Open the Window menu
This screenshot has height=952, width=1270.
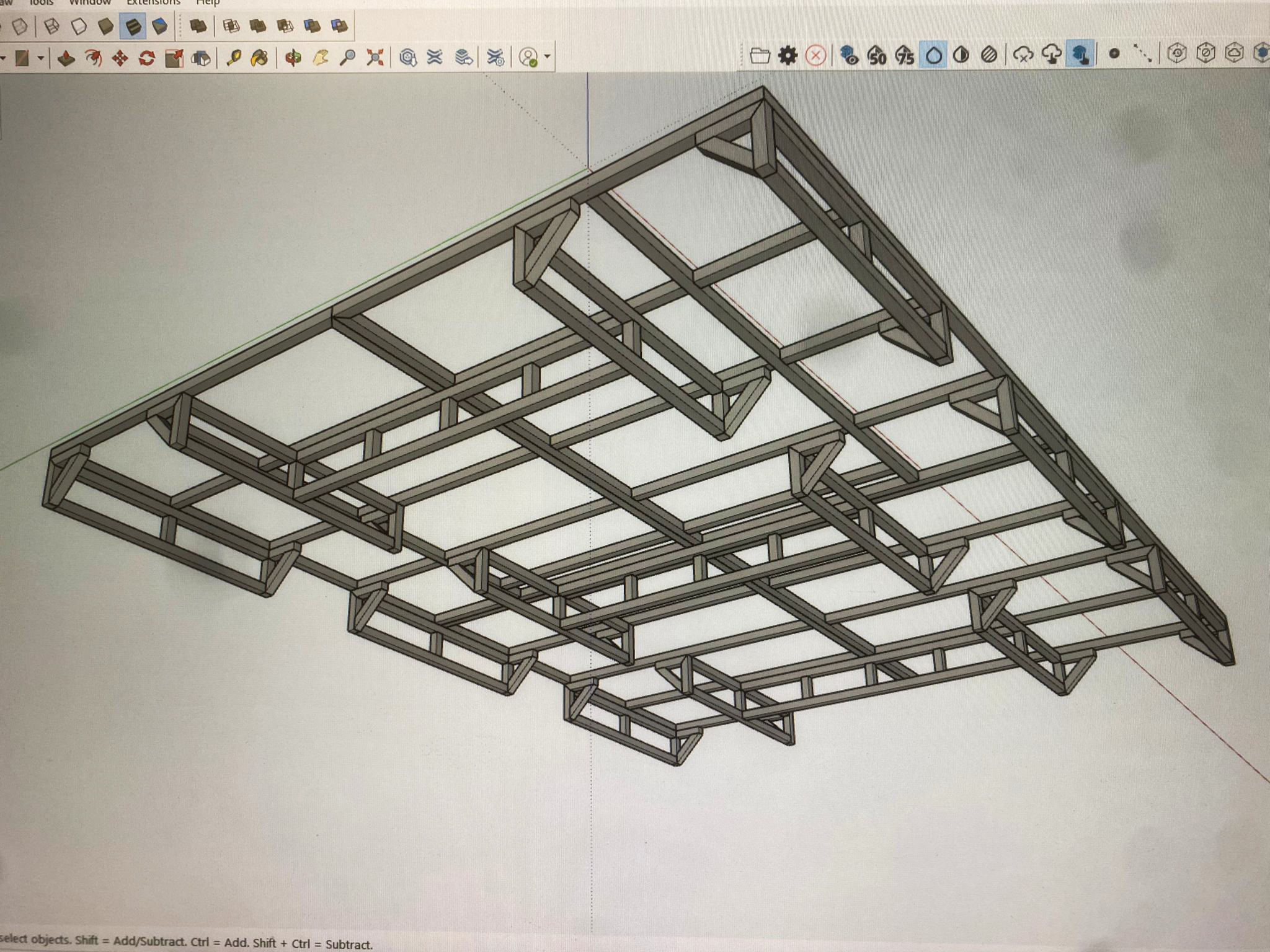pos(89,2)
